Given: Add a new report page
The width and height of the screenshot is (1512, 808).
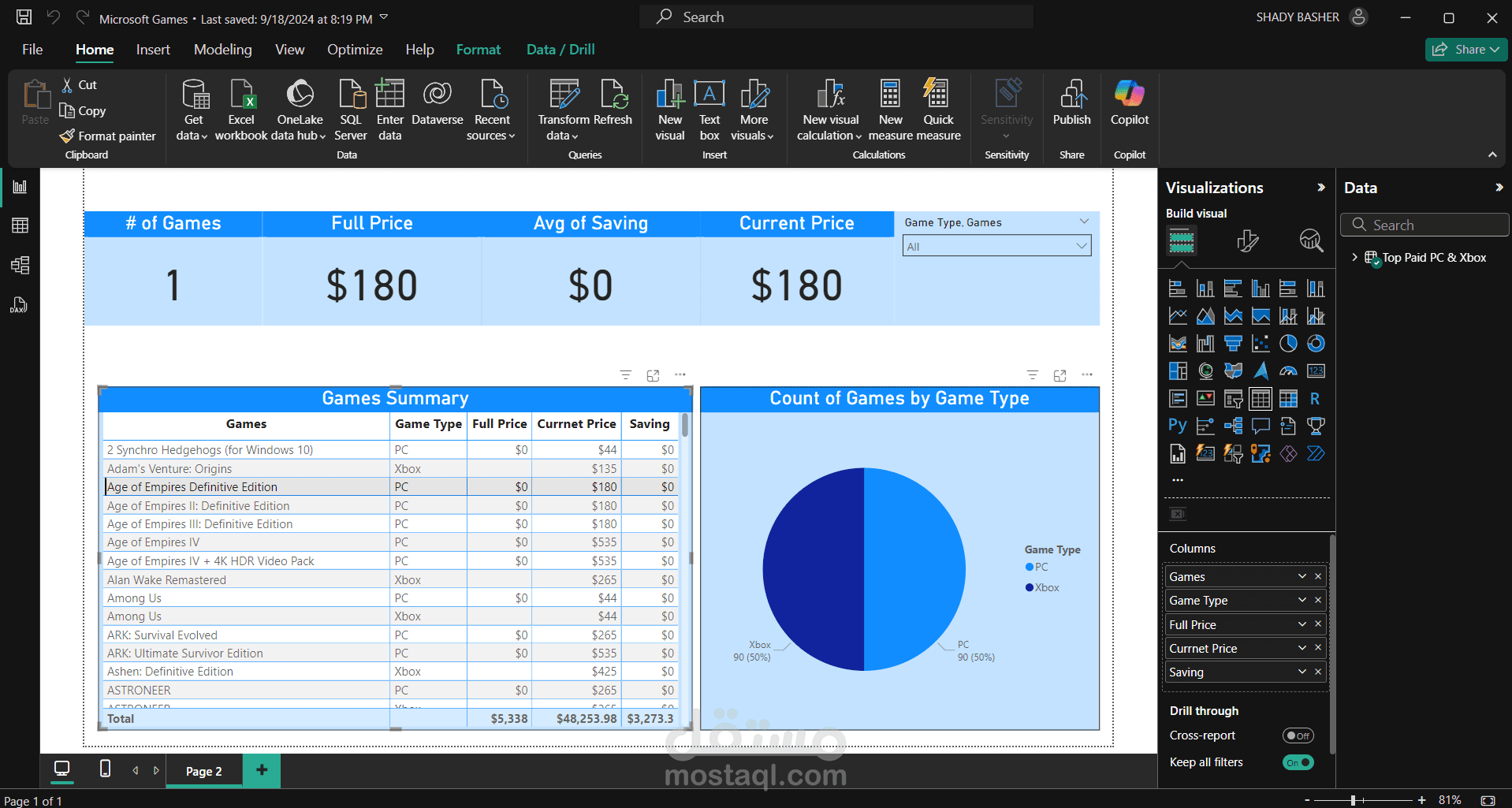Looking at the screenshot, I should (262, 769).
